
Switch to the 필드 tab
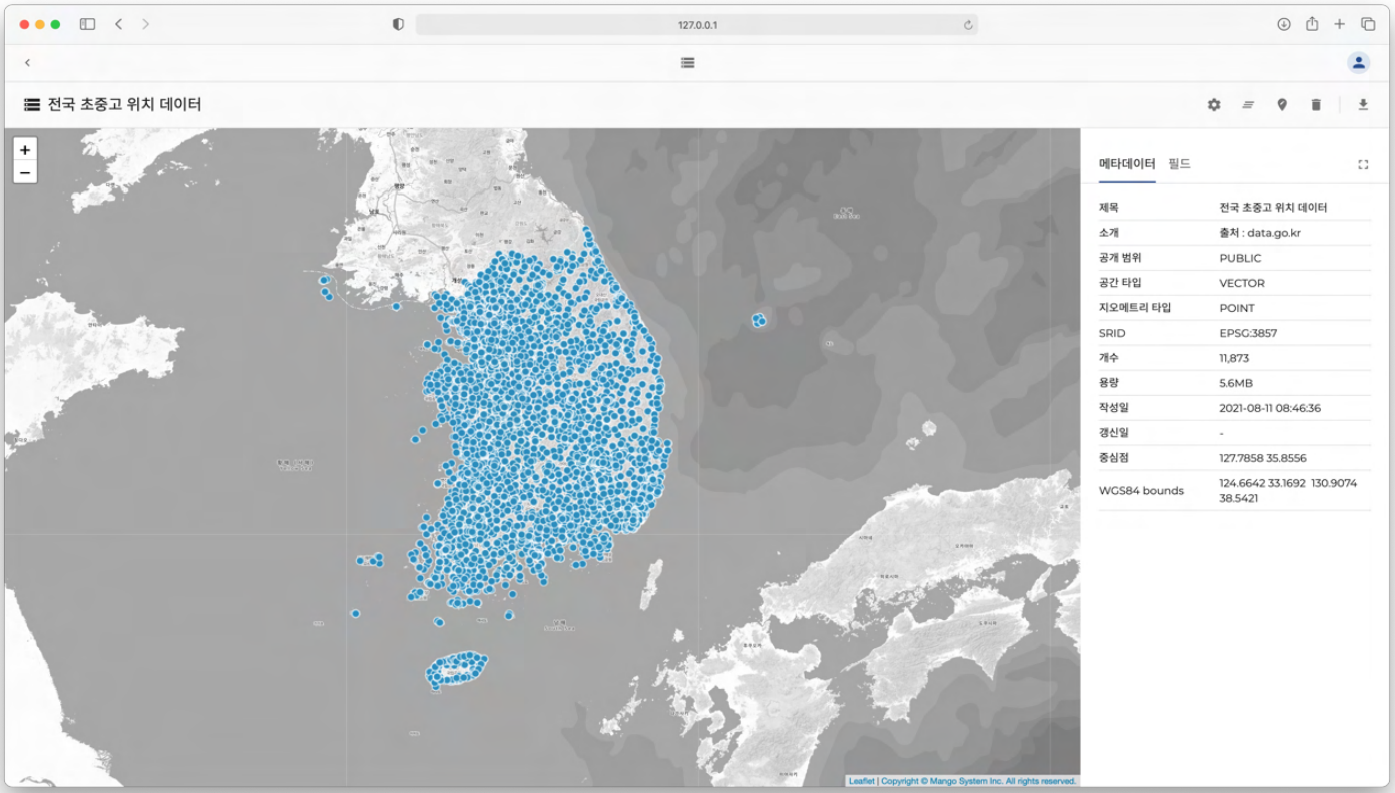coord(1179,164)
